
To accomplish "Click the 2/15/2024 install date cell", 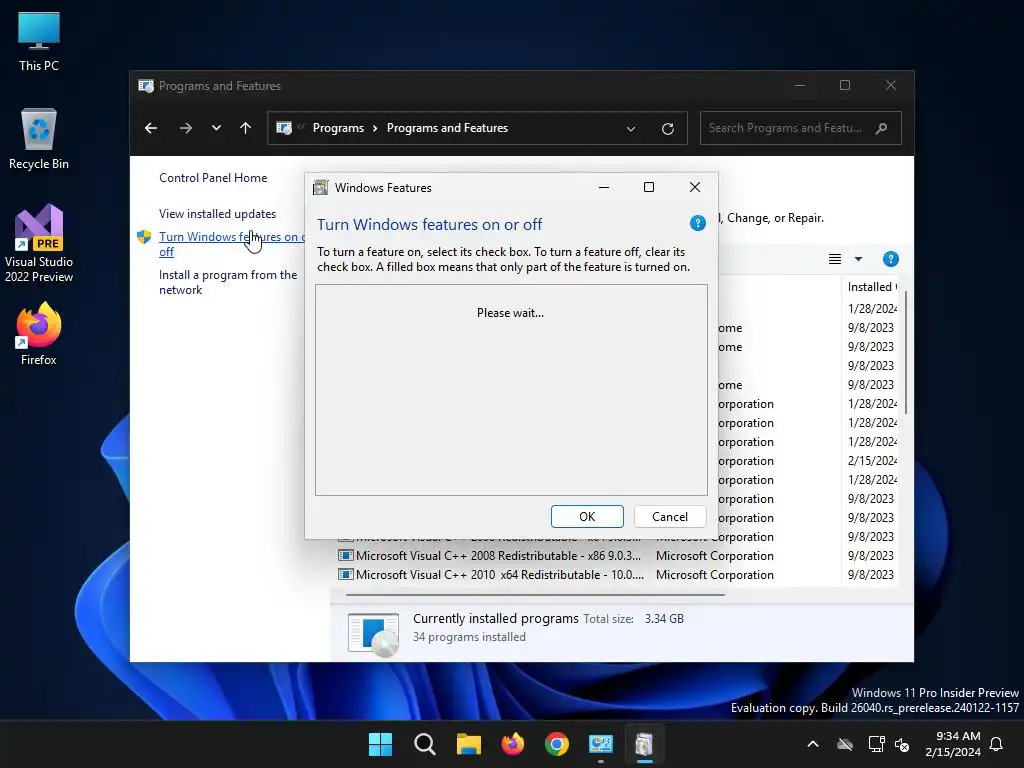I will click(x=872, y=461).
